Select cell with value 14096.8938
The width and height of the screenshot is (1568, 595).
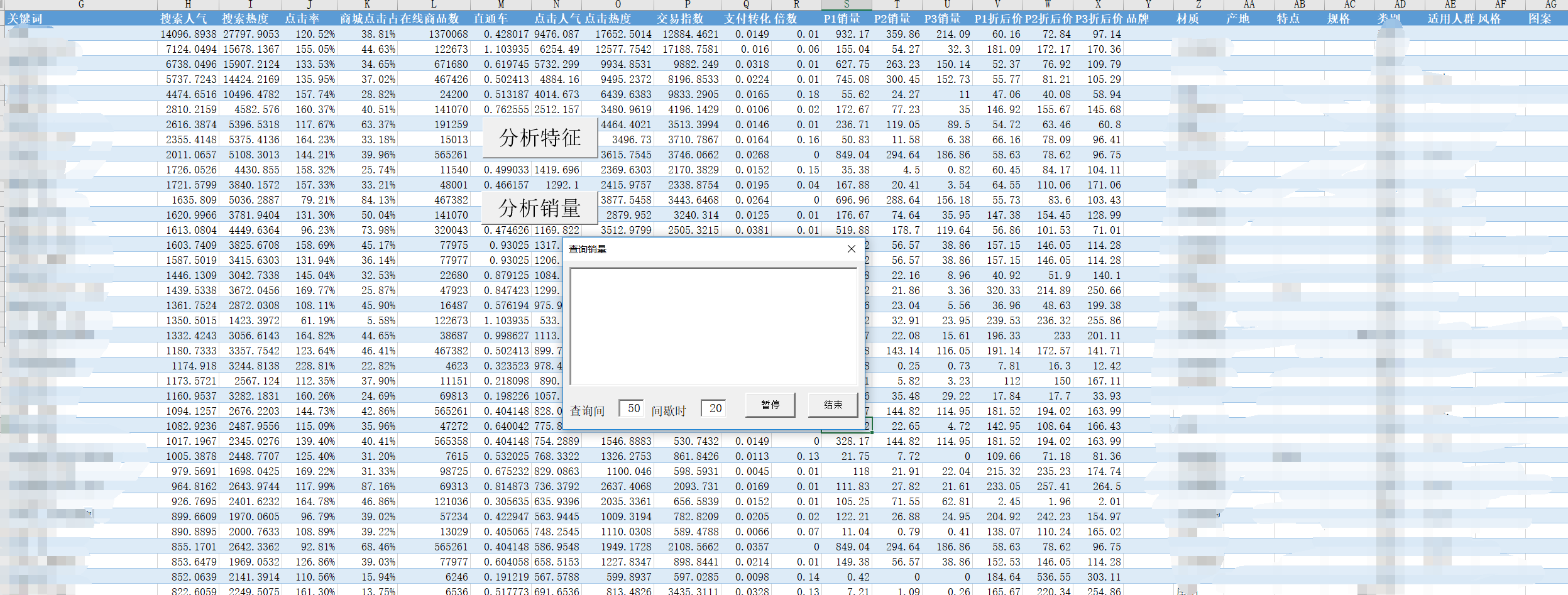pos(188,34)
